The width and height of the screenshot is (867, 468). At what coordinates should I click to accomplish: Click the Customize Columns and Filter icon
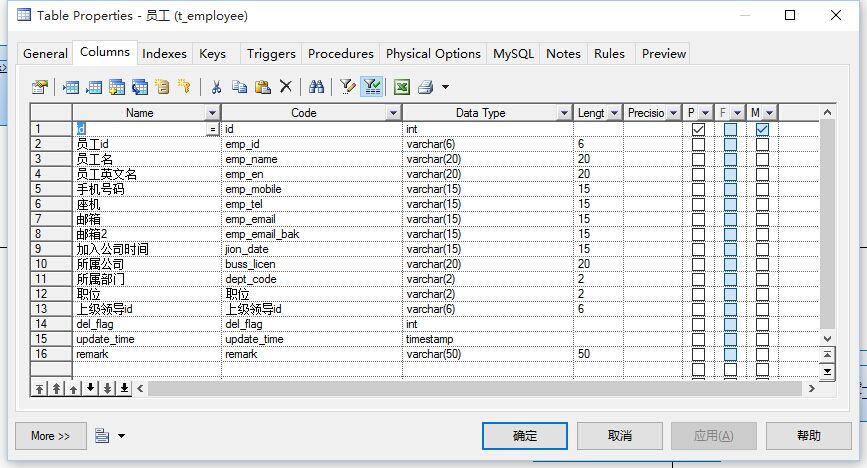[347, 87]
